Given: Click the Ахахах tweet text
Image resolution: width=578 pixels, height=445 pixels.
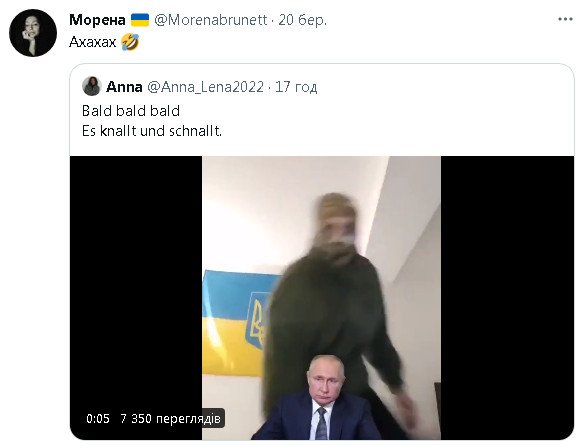Looking at the screenshot, I should pyautogui.click(x=93, y=42).
